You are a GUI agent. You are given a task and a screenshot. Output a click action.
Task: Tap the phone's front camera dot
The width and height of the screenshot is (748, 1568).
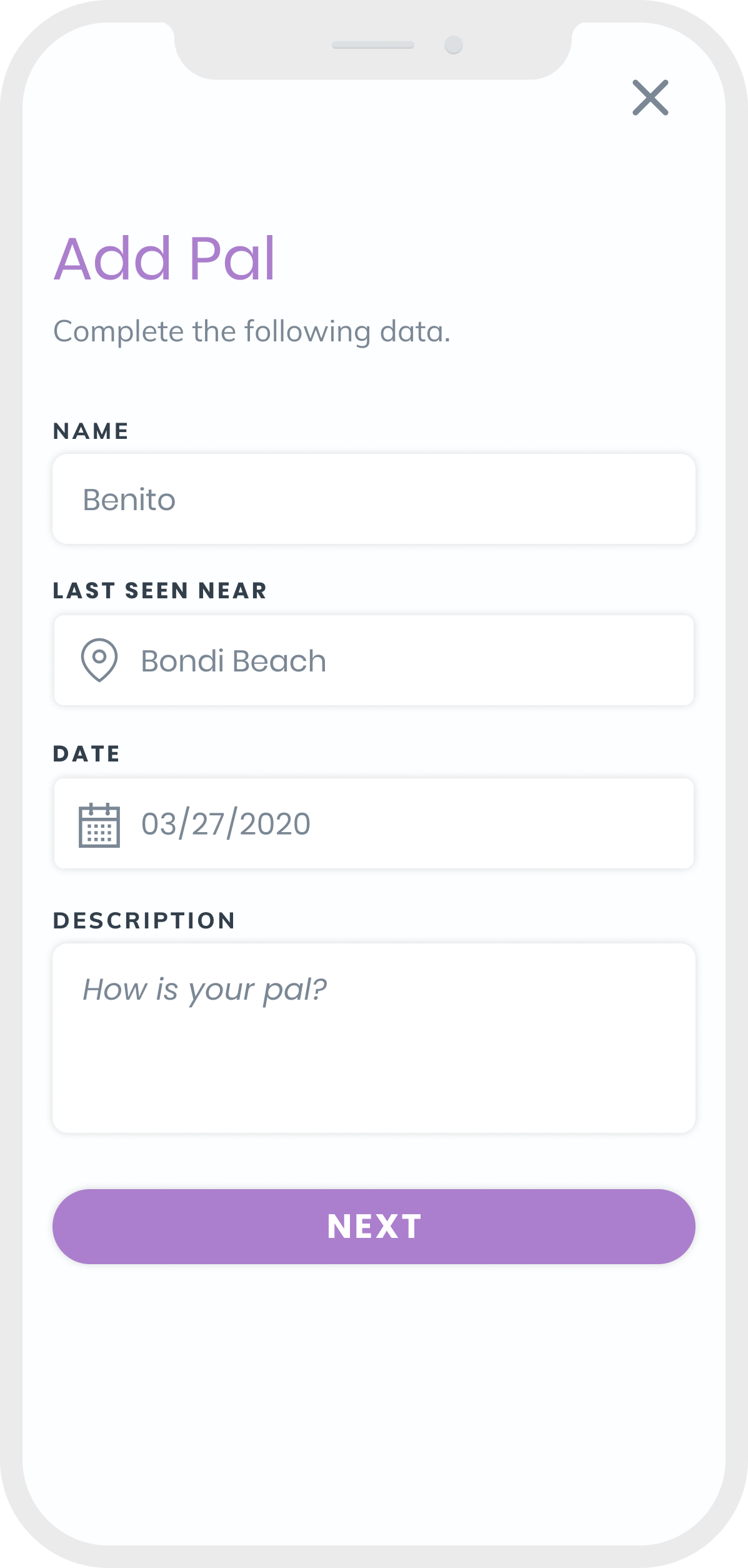(454, 45)
